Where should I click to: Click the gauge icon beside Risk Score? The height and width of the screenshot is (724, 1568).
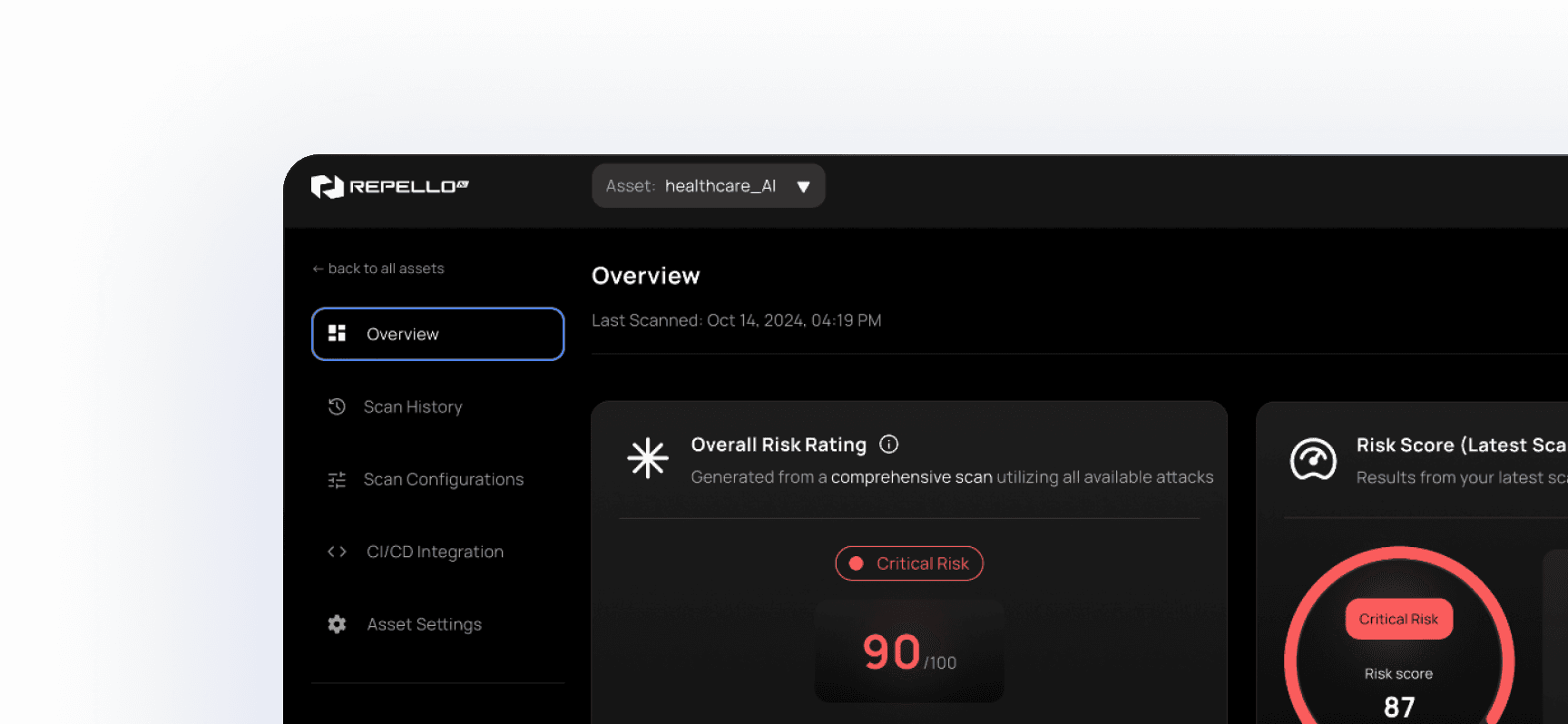pos(1313,459)
